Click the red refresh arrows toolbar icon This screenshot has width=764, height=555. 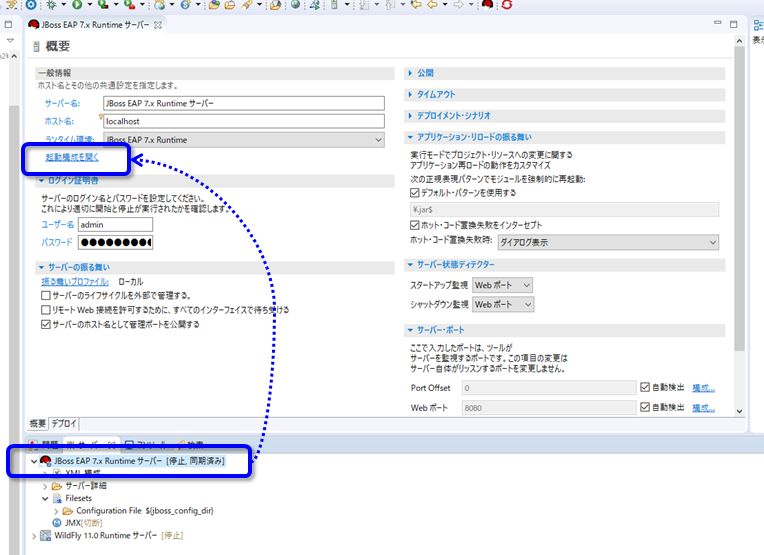[507, 5]
